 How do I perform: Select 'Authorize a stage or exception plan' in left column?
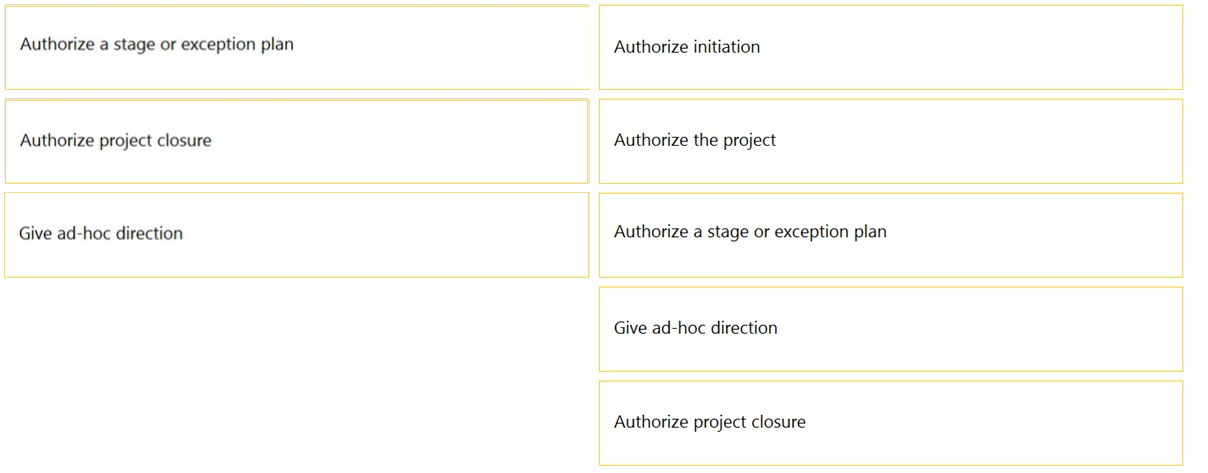point(297,47)
